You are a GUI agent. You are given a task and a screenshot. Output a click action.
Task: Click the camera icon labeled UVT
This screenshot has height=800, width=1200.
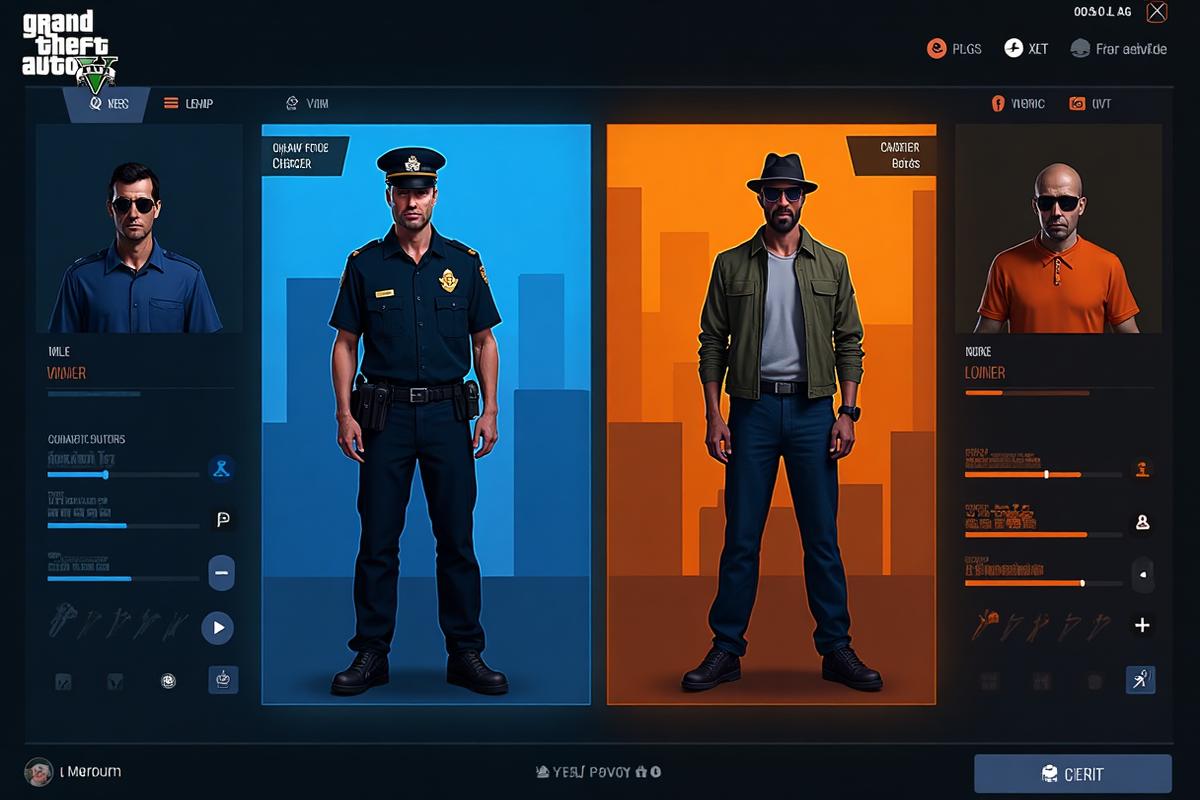pyautogui.click(x=1076, y=103)
